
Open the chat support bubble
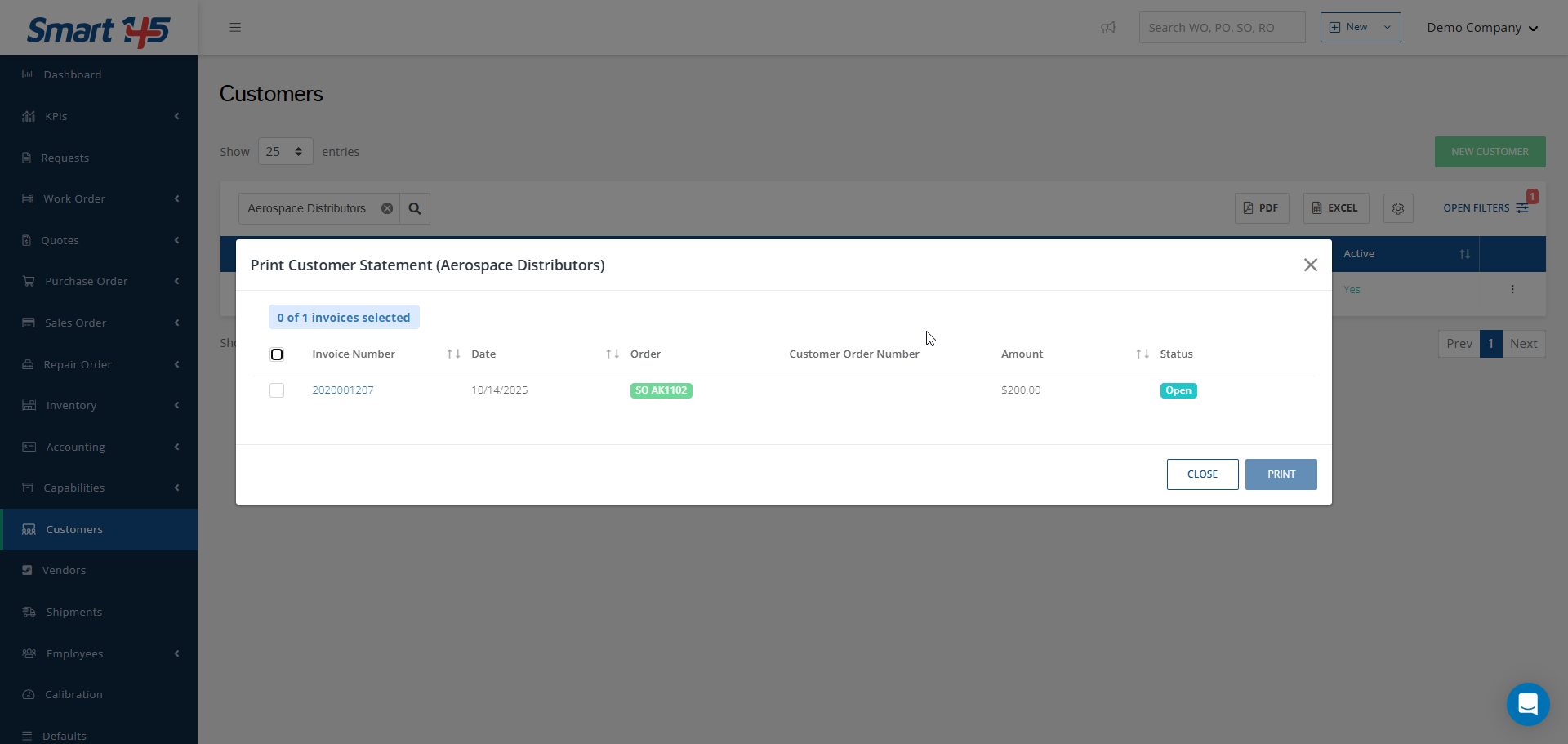point(1527,703)
